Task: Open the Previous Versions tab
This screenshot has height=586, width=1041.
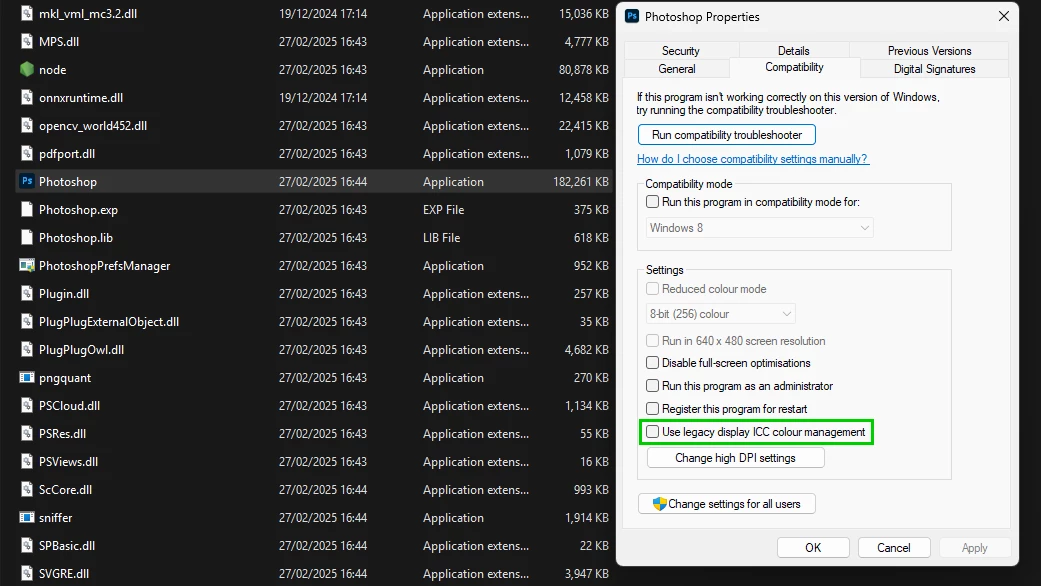Action: [929, 50]
